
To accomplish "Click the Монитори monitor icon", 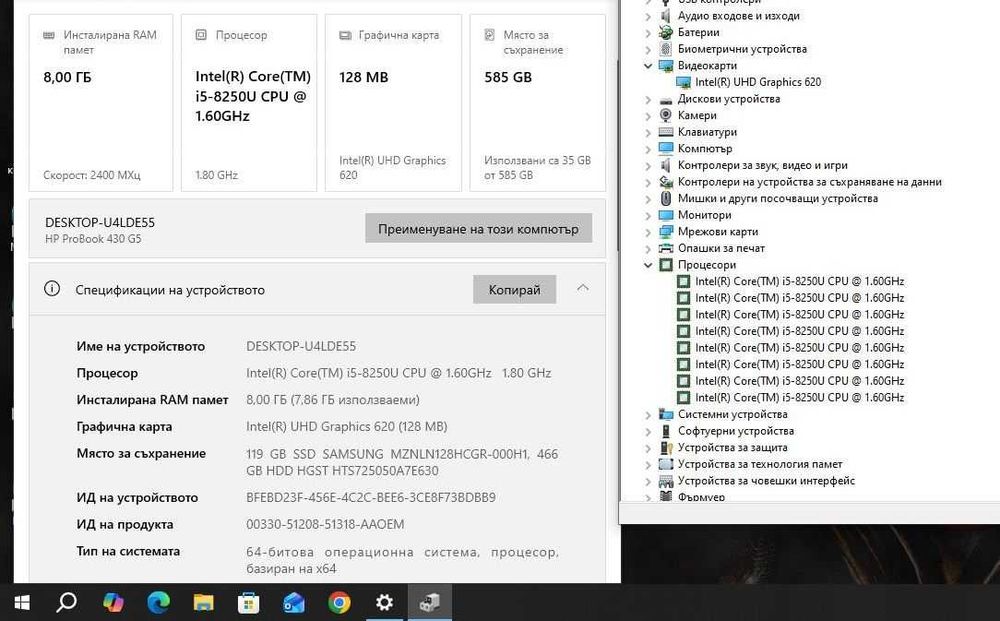I will 666,215.
